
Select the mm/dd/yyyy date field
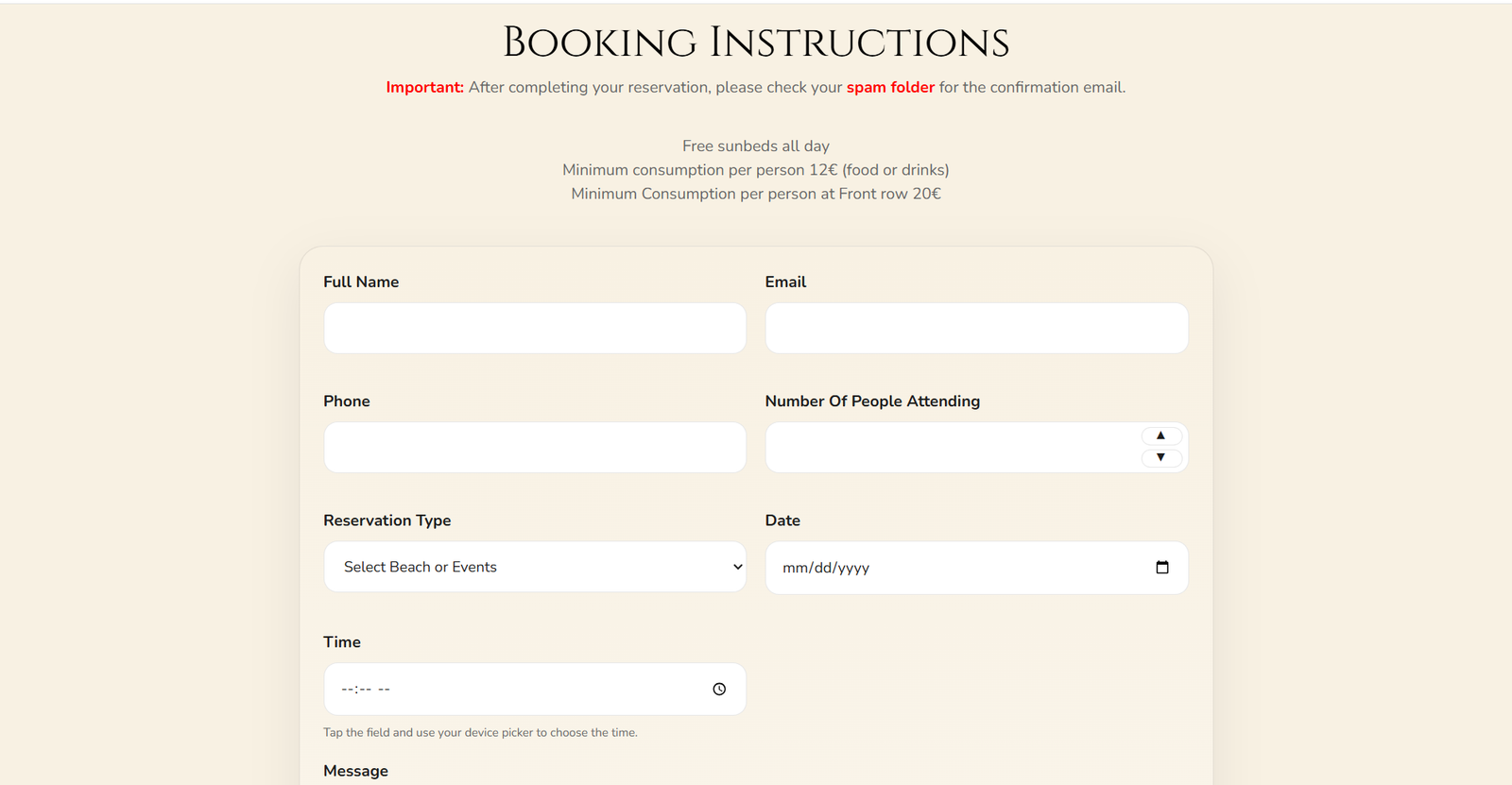point(976,568)
